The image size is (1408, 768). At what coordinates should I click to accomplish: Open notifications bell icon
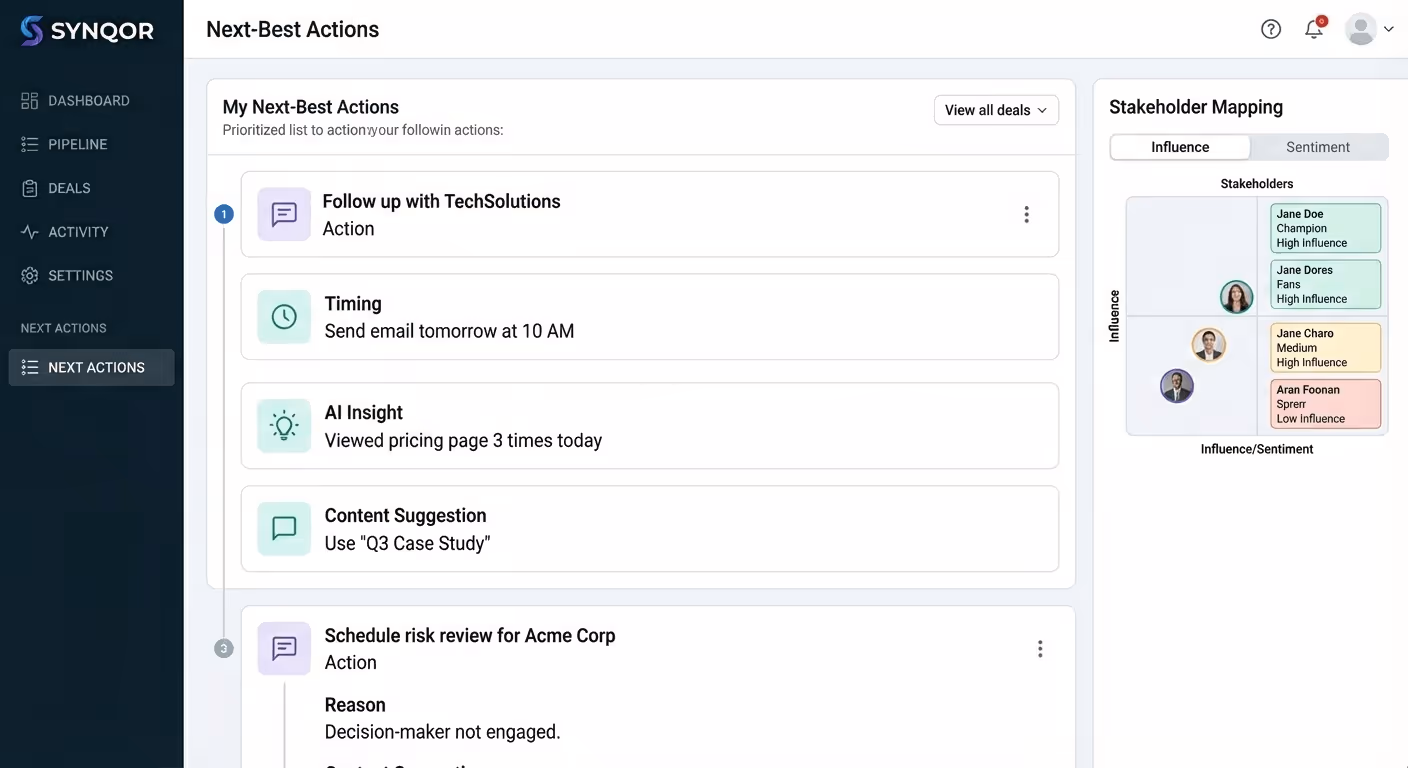[x=1314, y=29]
